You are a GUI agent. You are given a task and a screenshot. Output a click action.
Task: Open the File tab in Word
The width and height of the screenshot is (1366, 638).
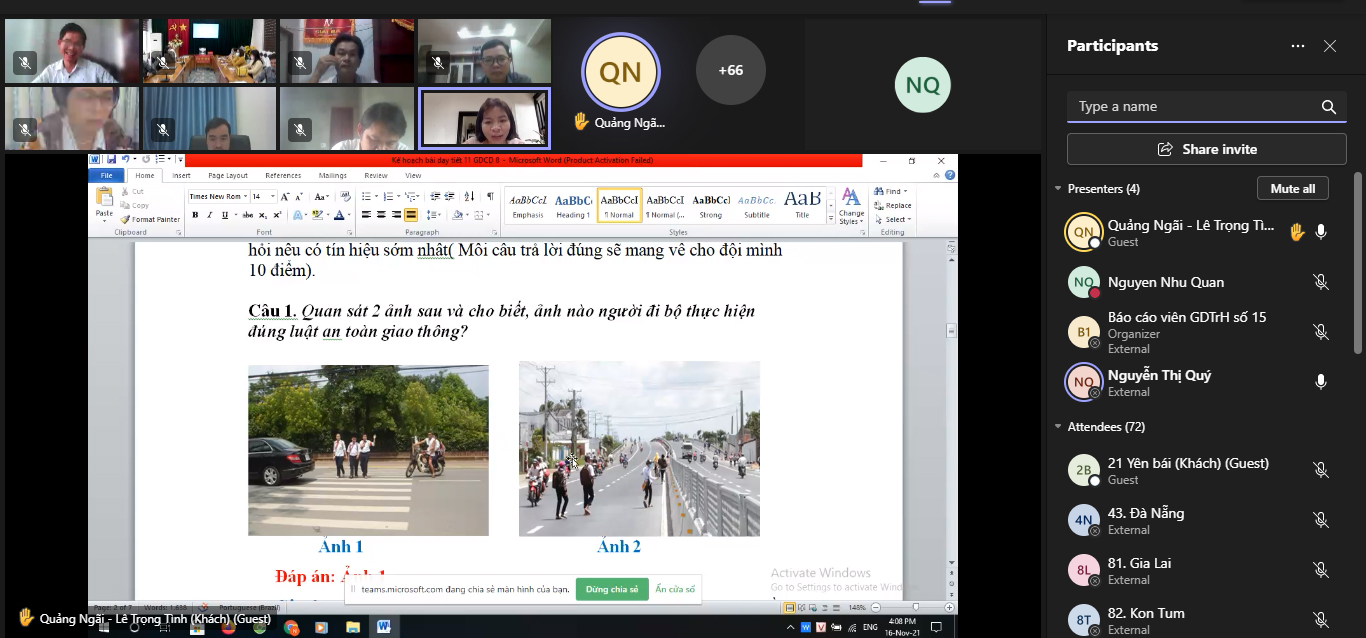[106, 176]
